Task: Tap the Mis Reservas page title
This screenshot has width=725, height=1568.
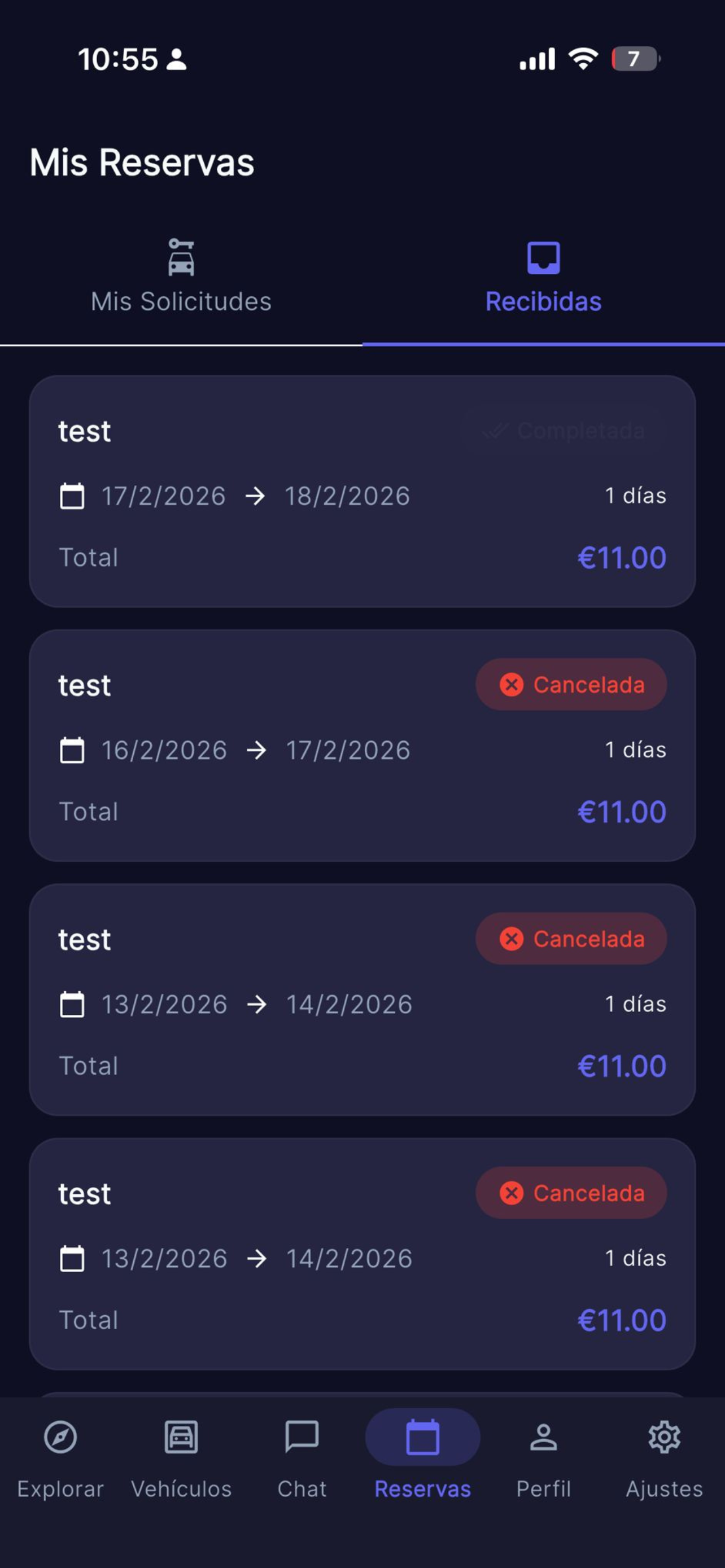Action: pos(142,163)
